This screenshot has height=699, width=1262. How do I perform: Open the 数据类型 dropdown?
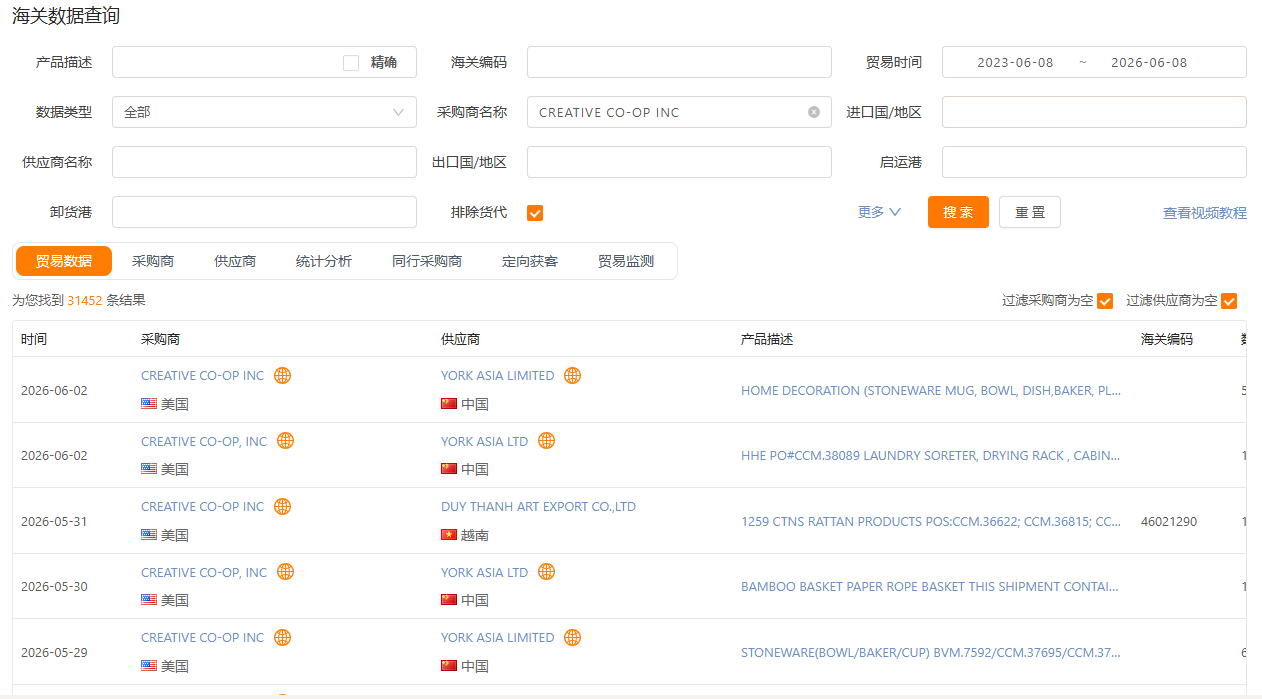264,112
